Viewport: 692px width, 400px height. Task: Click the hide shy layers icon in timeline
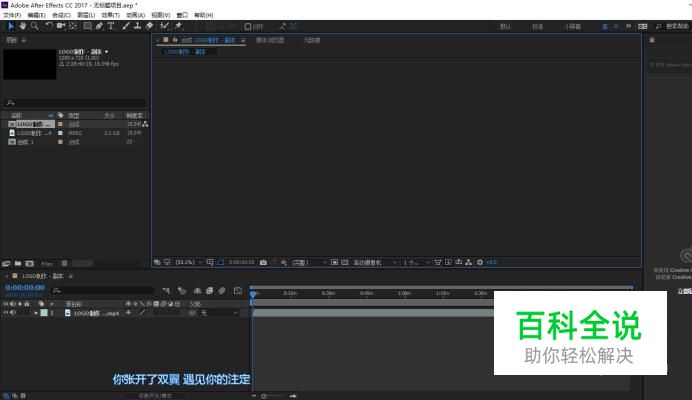coord(197,291)
